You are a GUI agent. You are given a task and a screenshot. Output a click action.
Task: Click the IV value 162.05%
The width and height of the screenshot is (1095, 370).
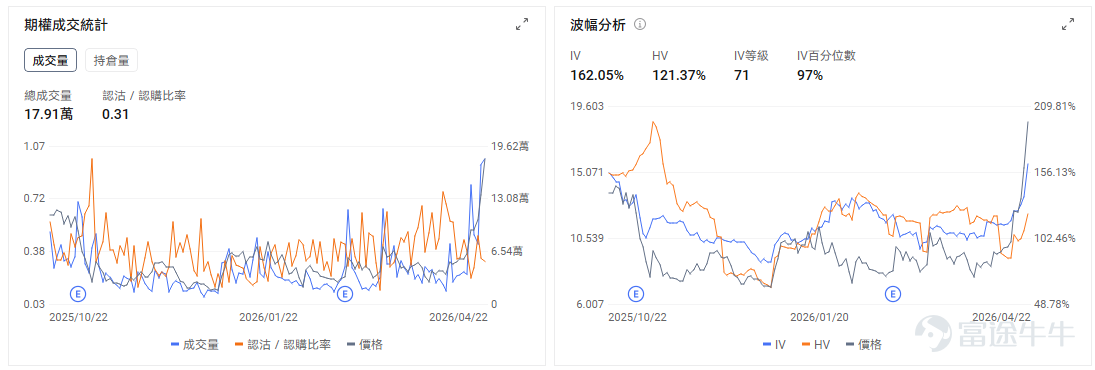click(597, 75)
